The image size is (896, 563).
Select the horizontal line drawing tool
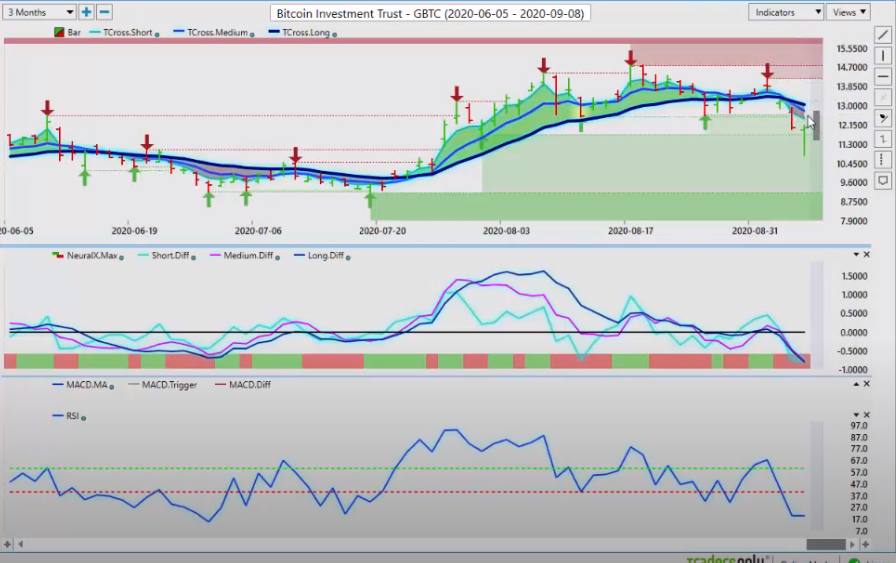point(883,76)
